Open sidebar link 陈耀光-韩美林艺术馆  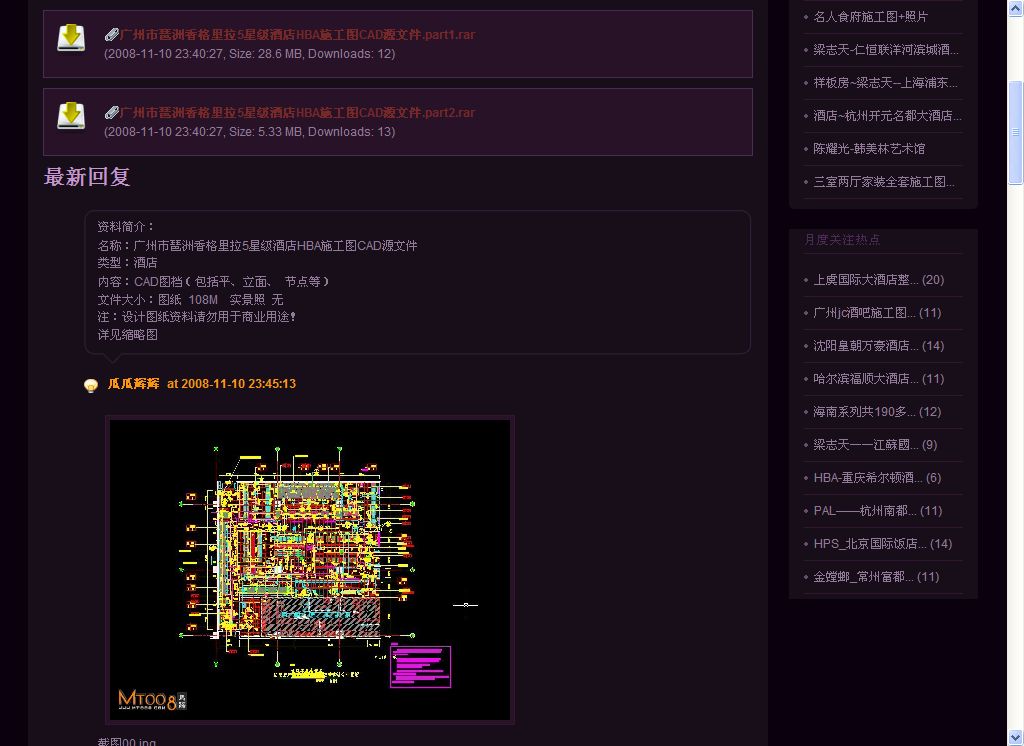tap(869, 149)
